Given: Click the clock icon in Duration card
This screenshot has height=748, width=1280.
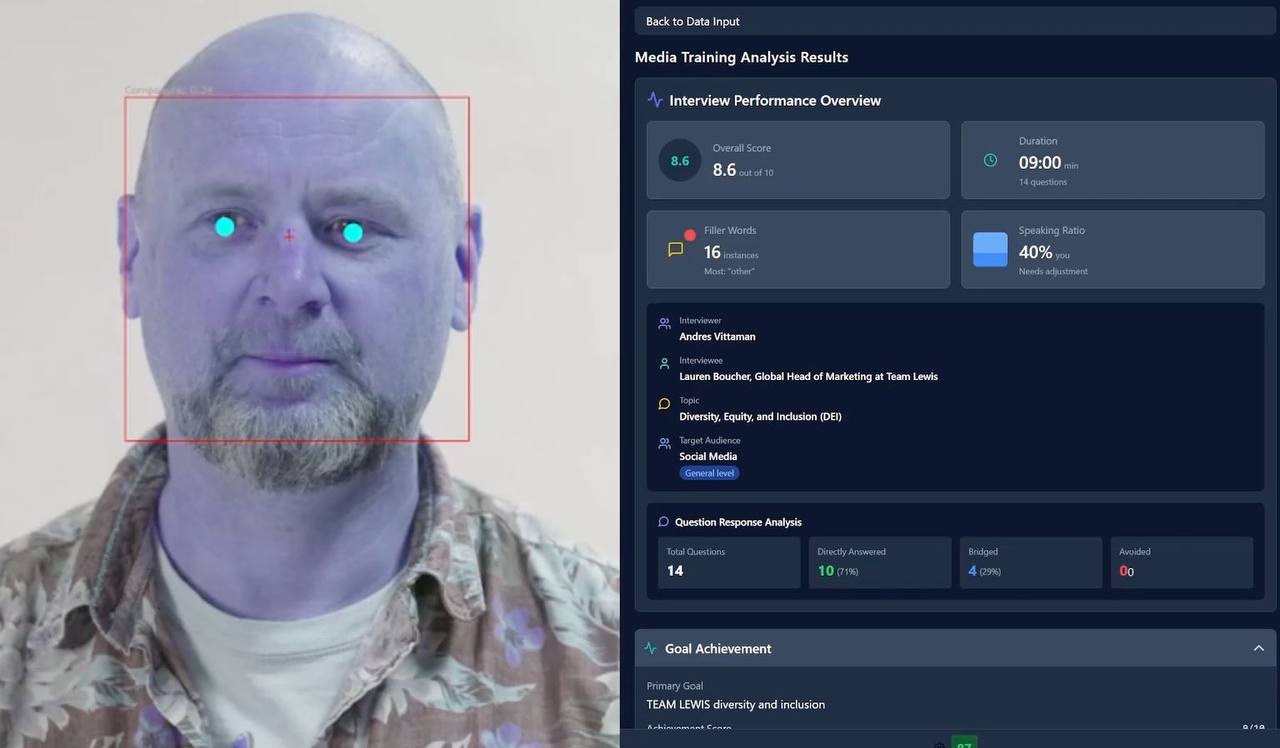Looking at the screenshot, I should point(990,160).
